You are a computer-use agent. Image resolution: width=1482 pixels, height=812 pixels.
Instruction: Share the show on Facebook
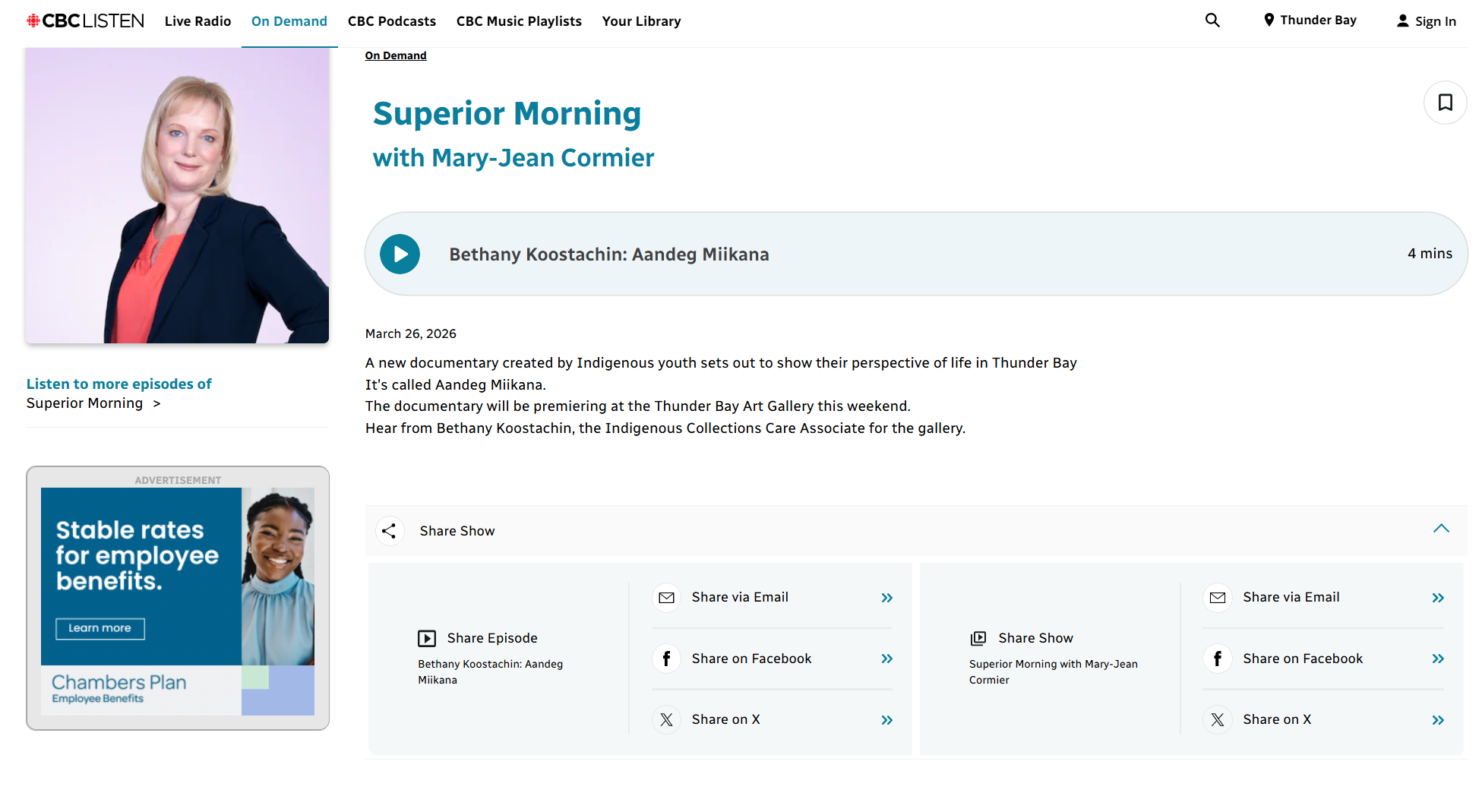point(1323,659)
